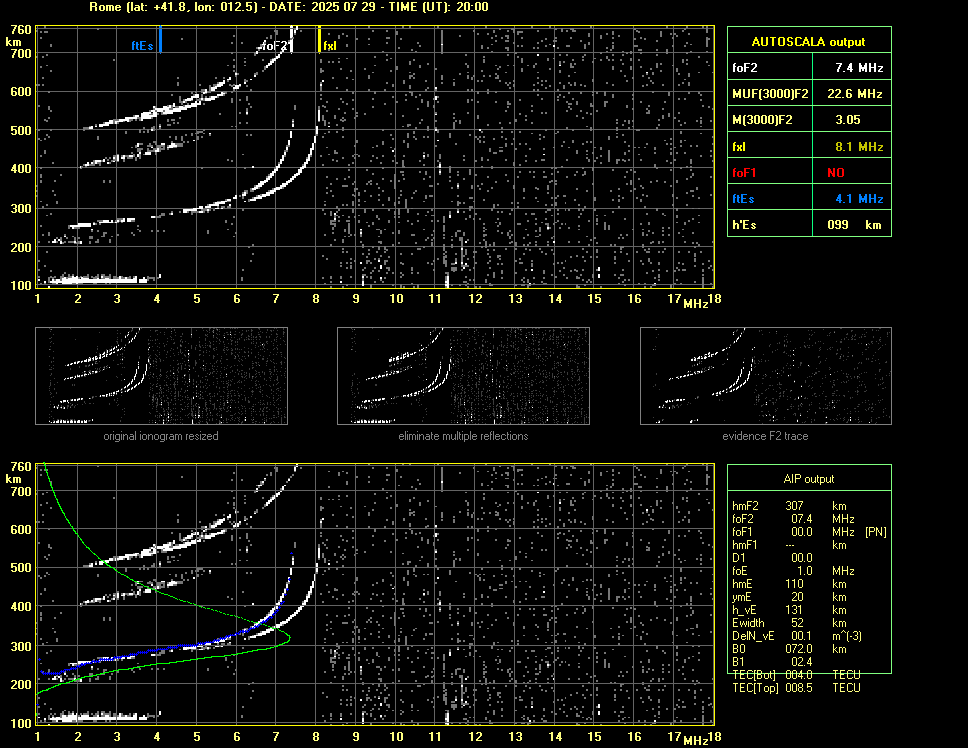Select the 4.1 MHz ftEs value
The height and width of the screenshot is (748, 968).
point(859,199)
